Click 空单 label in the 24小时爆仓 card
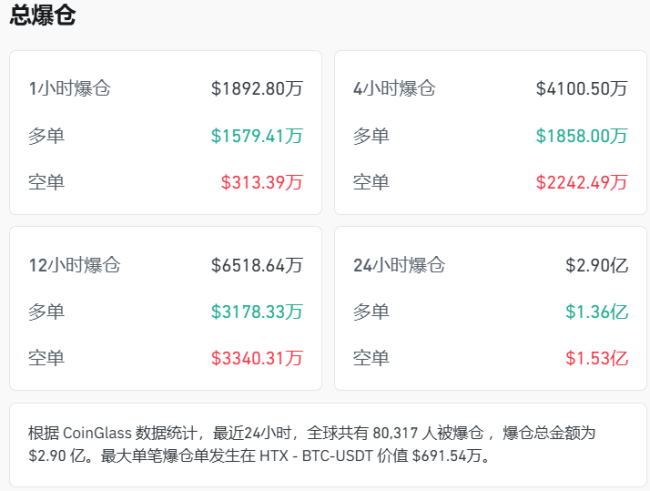 click(x=371, y=358)
